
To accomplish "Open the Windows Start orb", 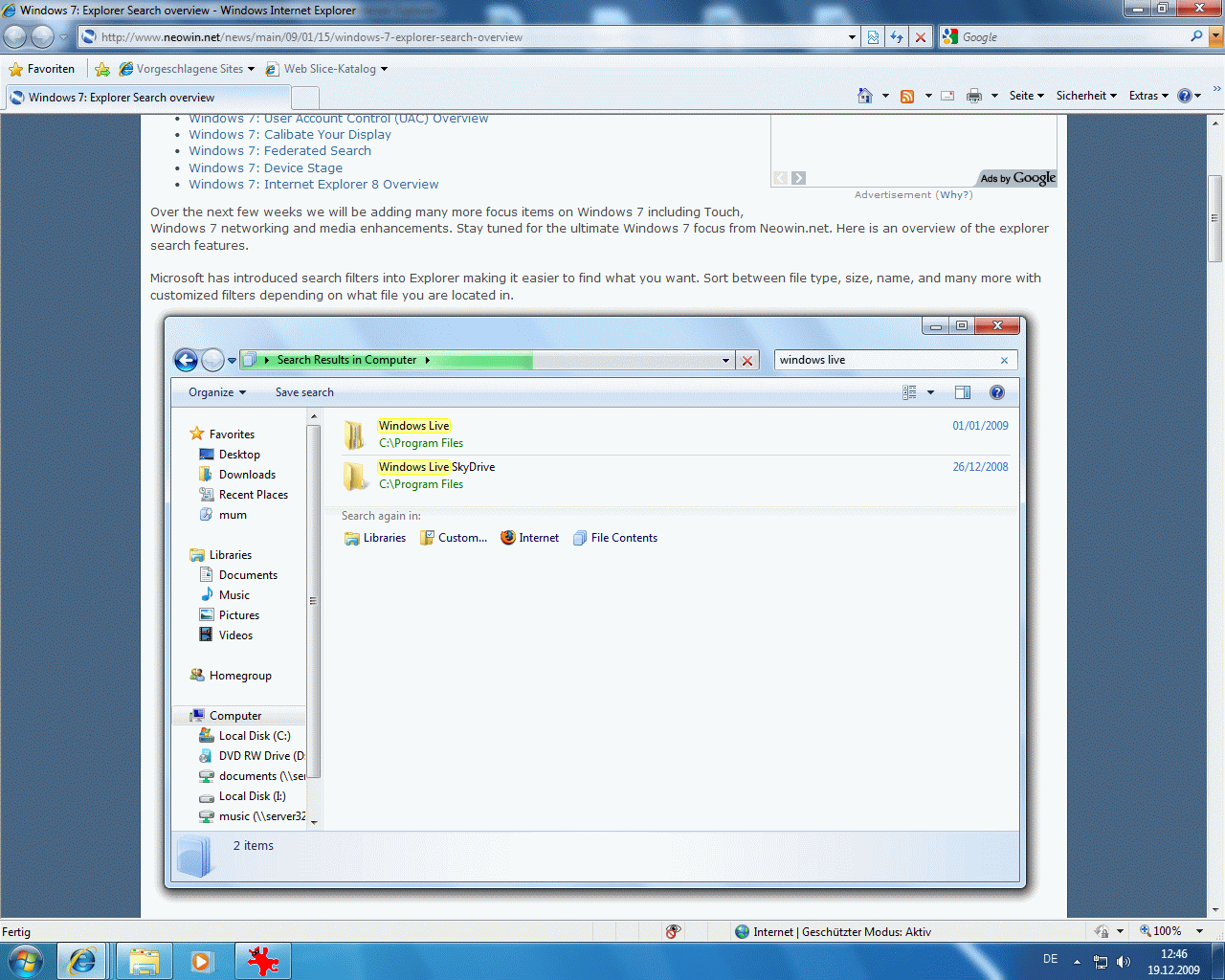I will (25, 961).
